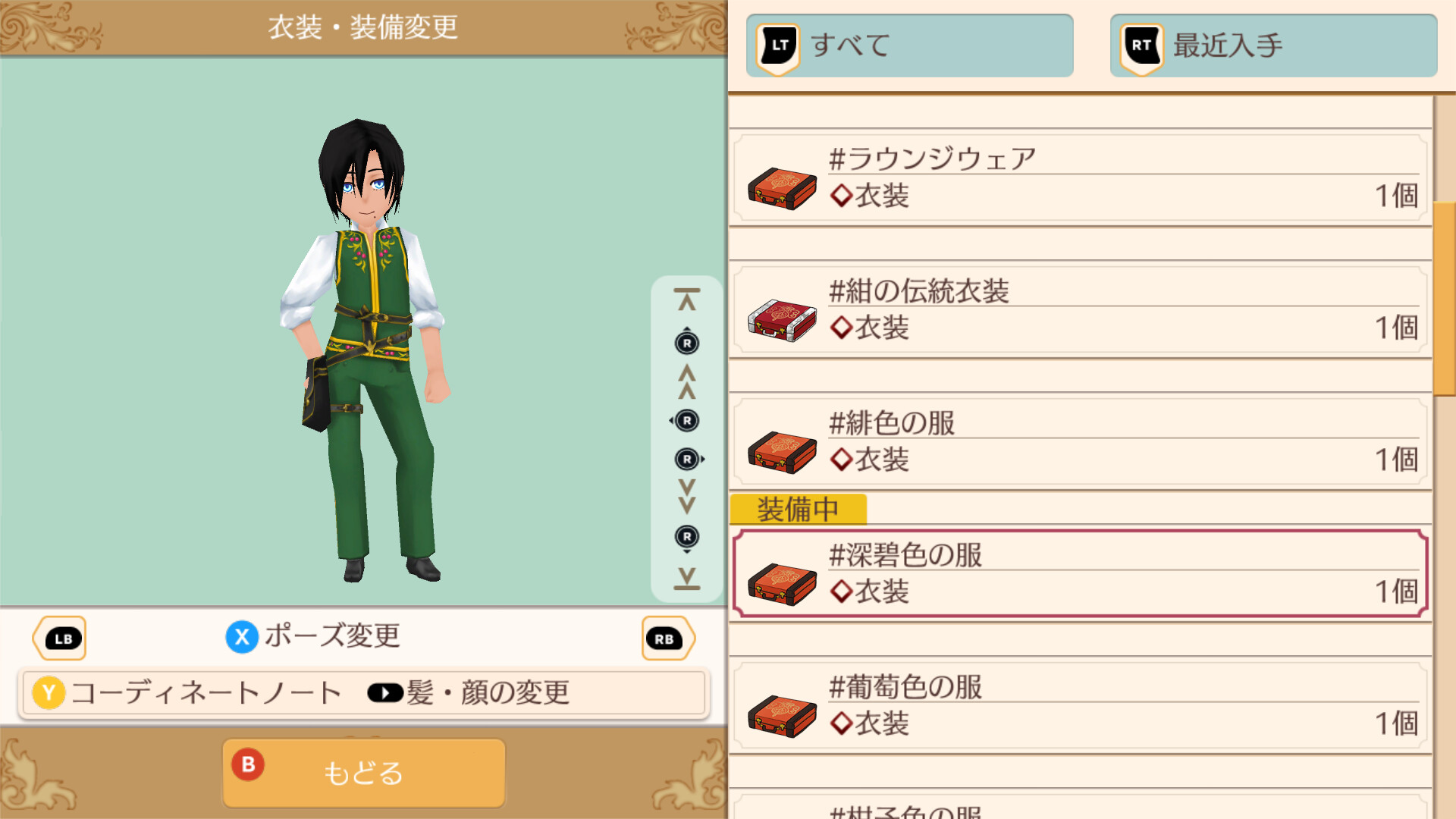Open 髪・顔の変更 hair and face
Screen dimensions: 1456x819
pyautogui.click(x=469, y=692)
